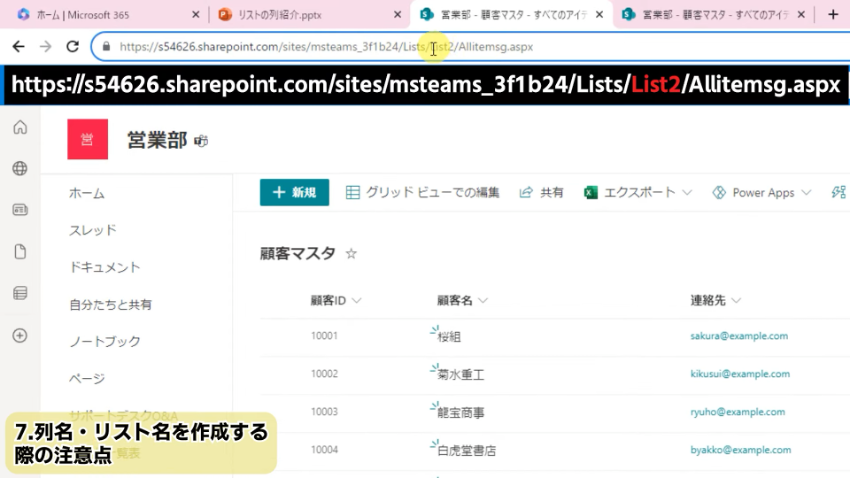Click the SharePoint home icon in the app bar
Screen dimensions: 850x478
click(x=20, y=127)
